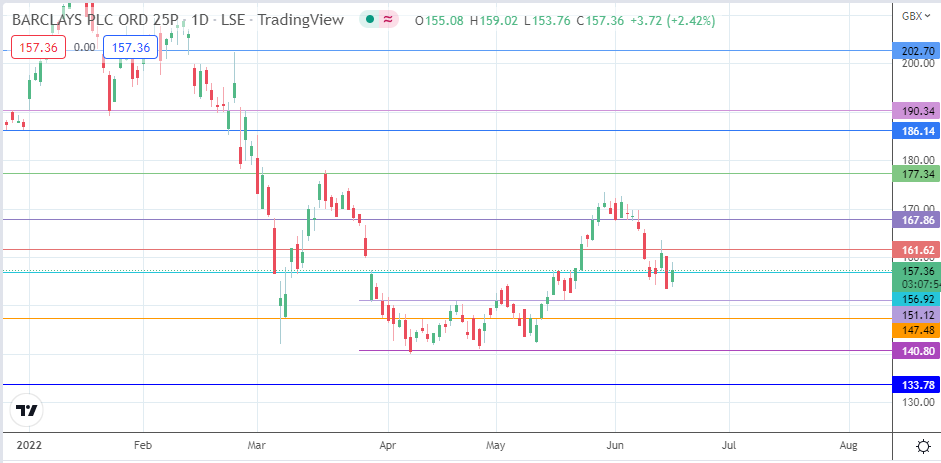
Task: Click the BARCLAYS PLC ORD 25P symbol title
Action: pyautogui.click(x=96, y=19)
